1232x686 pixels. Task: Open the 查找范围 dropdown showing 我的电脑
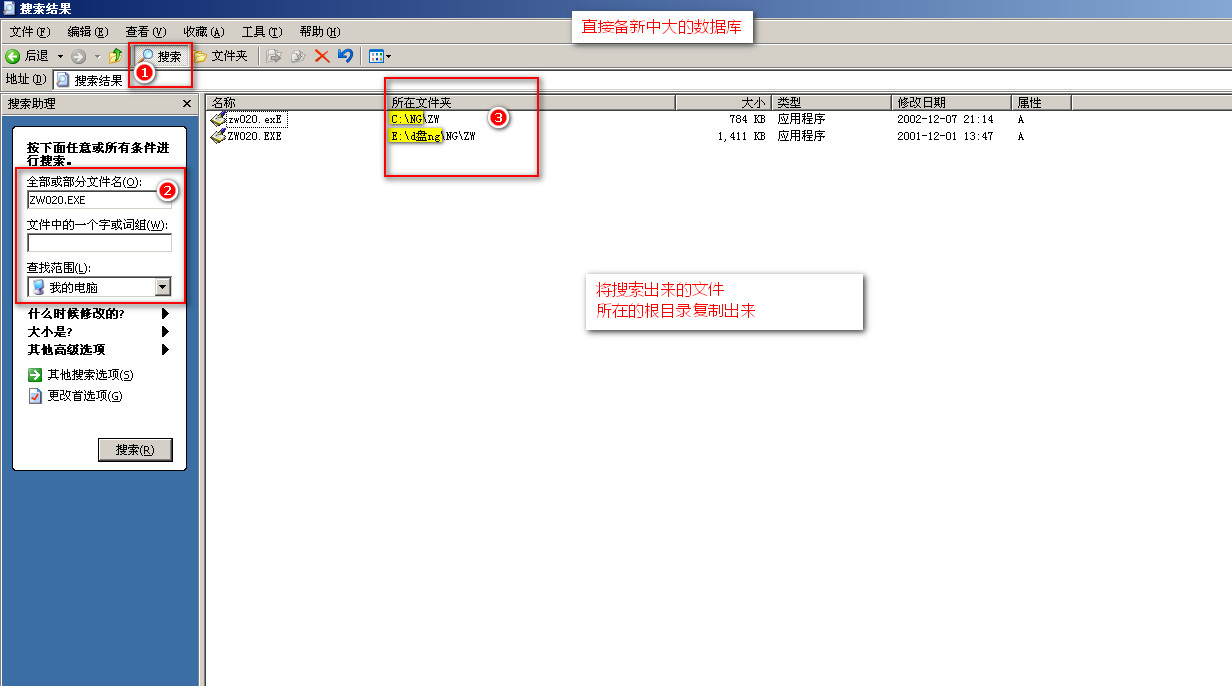click(x=164, y=287)
